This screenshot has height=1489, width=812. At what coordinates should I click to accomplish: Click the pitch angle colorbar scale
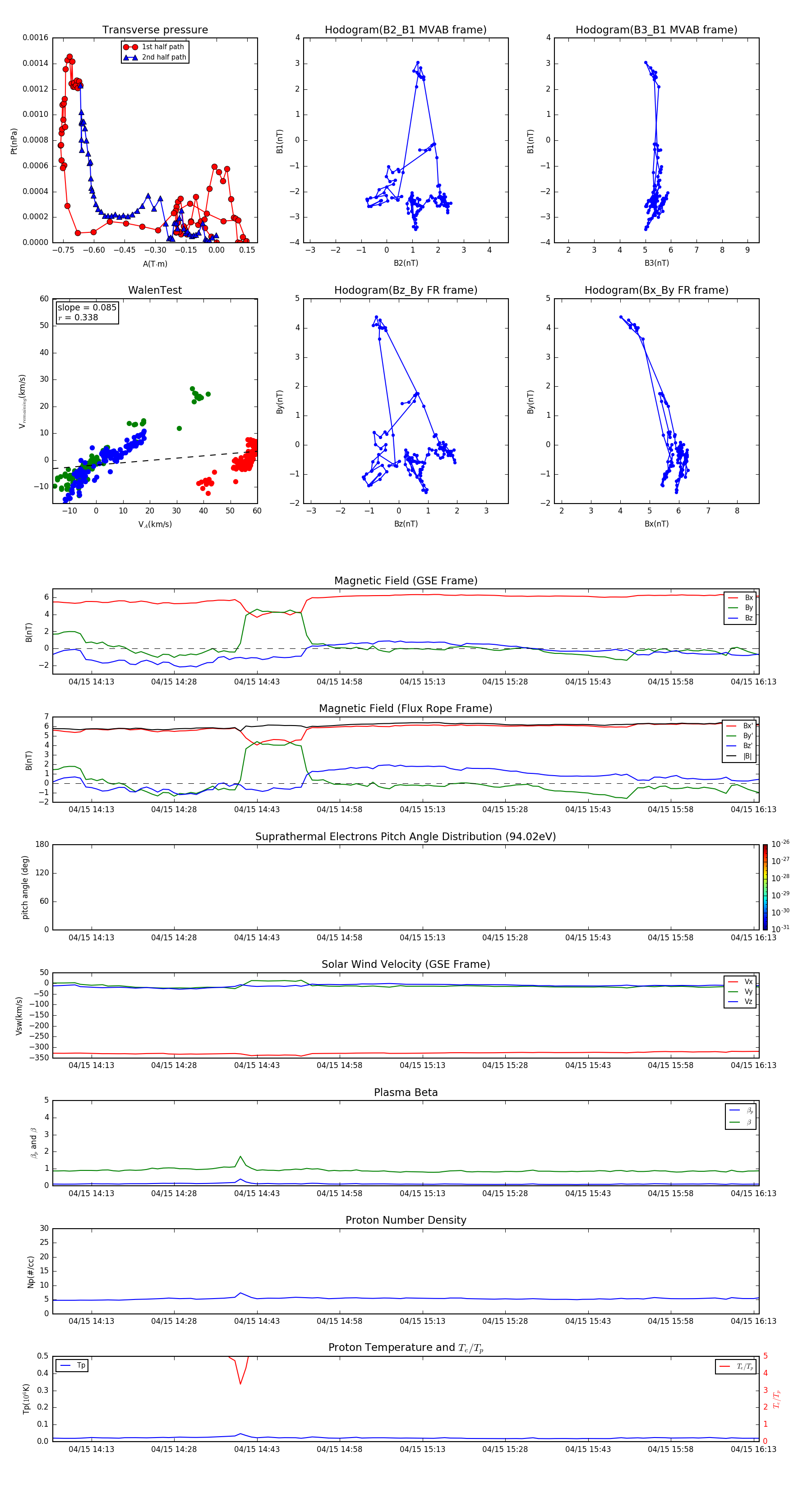765,887
